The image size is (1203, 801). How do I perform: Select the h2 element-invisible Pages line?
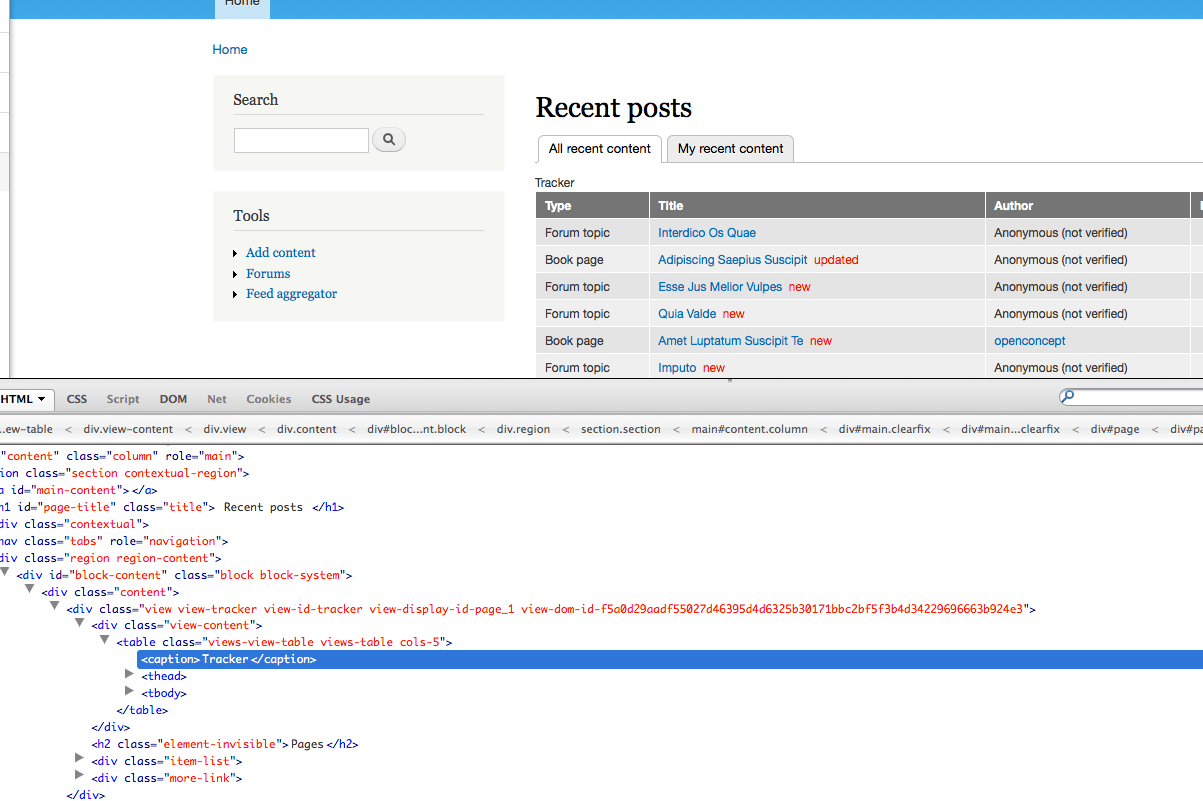[225, 744]
